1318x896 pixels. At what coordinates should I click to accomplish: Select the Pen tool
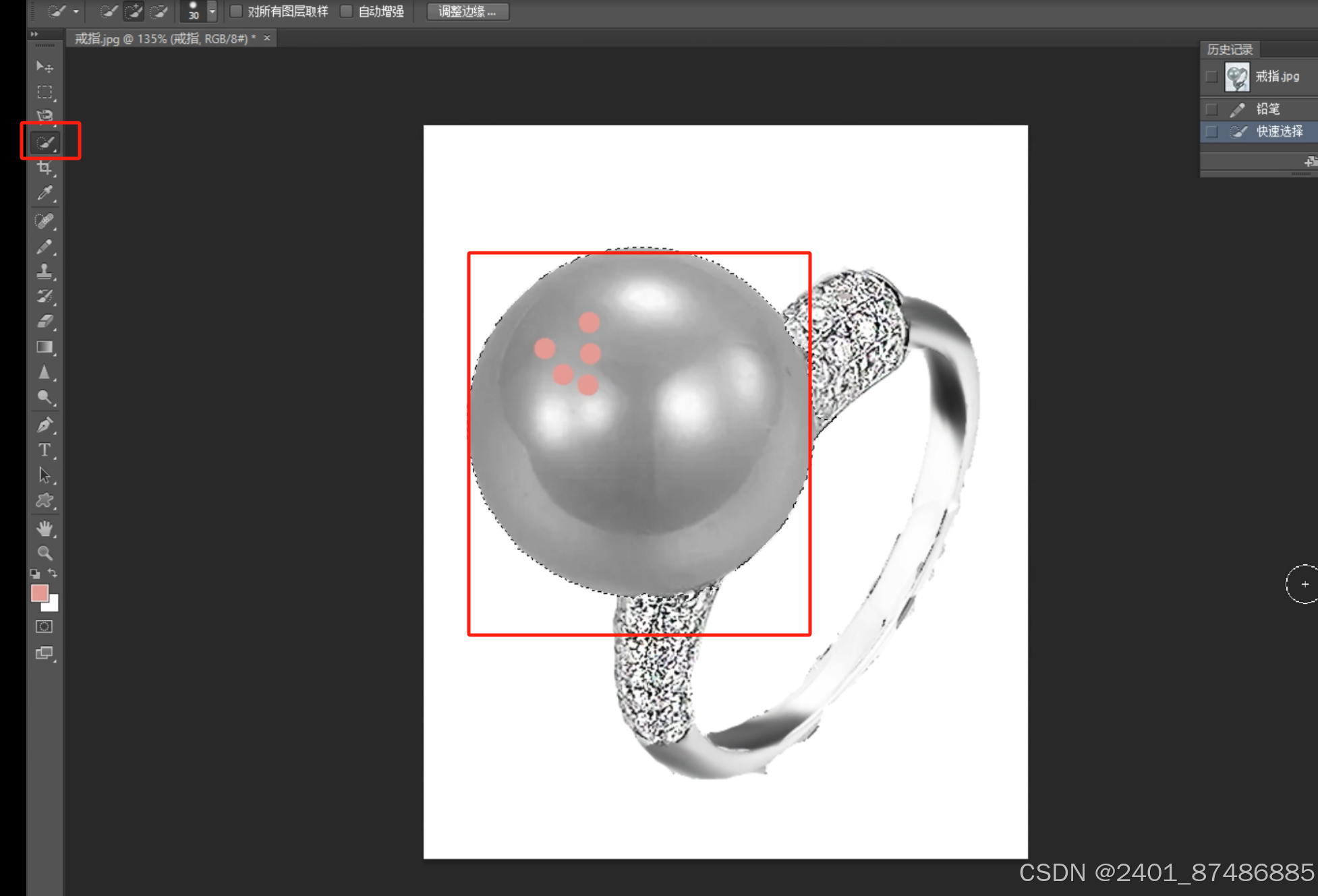pos(45,425)
